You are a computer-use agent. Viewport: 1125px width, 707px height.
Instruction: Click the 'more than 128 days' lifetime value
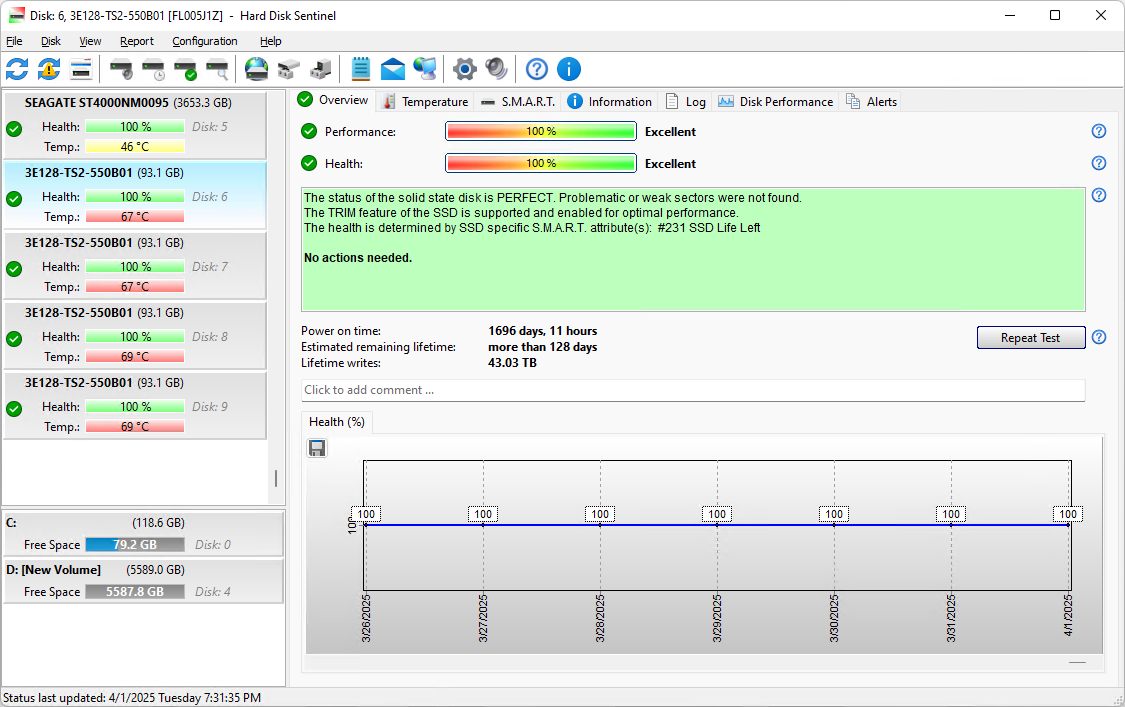tap(542, 347)
